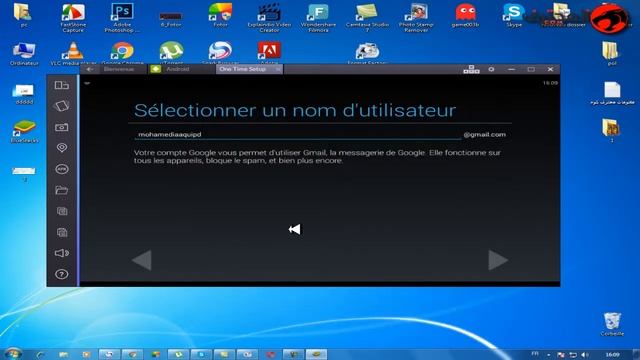Open the Arabic-named text file on desktop
The height and width of the screenshot is (360, 640).
coord(612,93)
